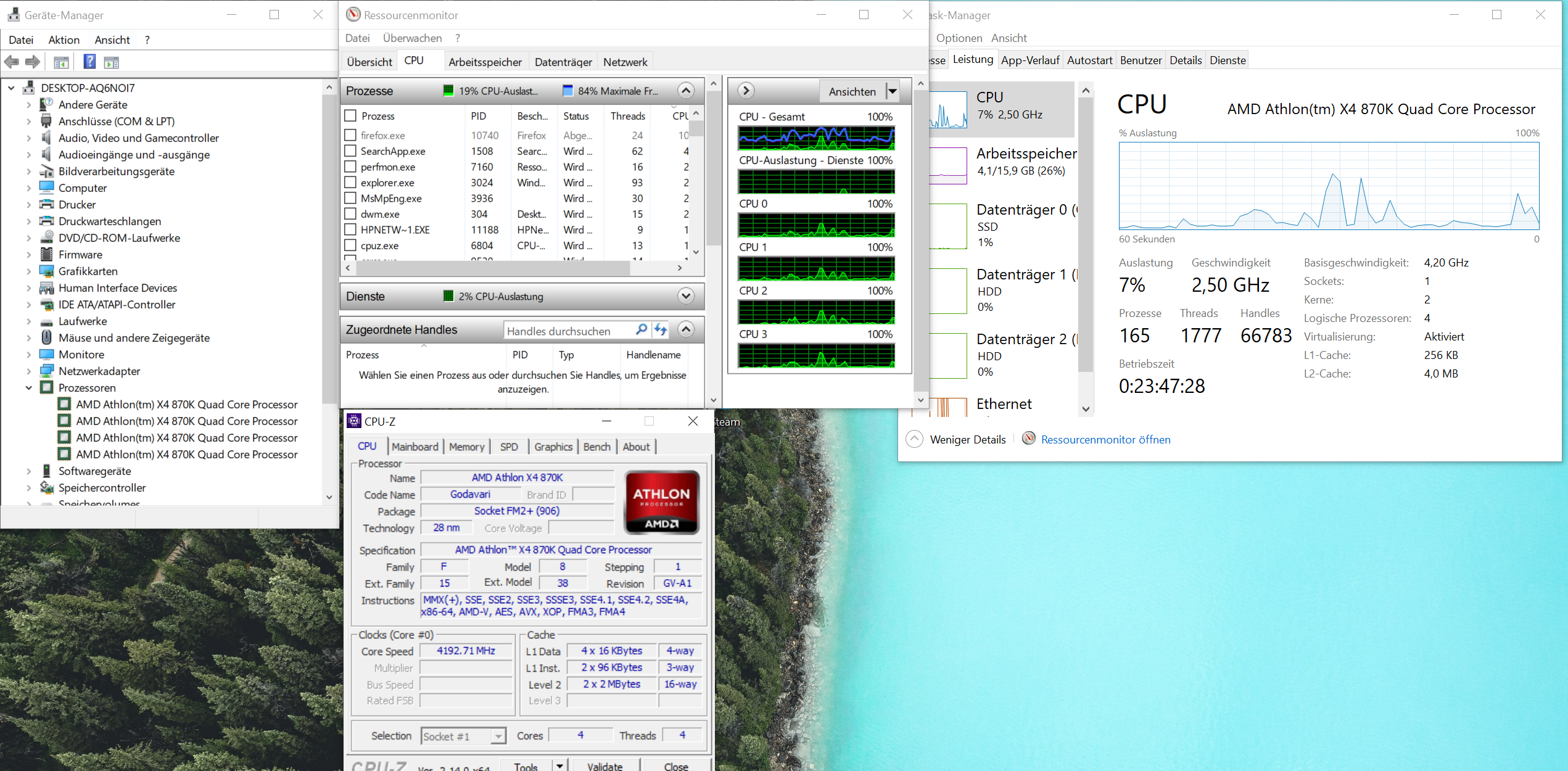The image size is (1568, 771).
Task: Expand the Dienste section in Ressourcenmonitor
Action: point(686,296)
